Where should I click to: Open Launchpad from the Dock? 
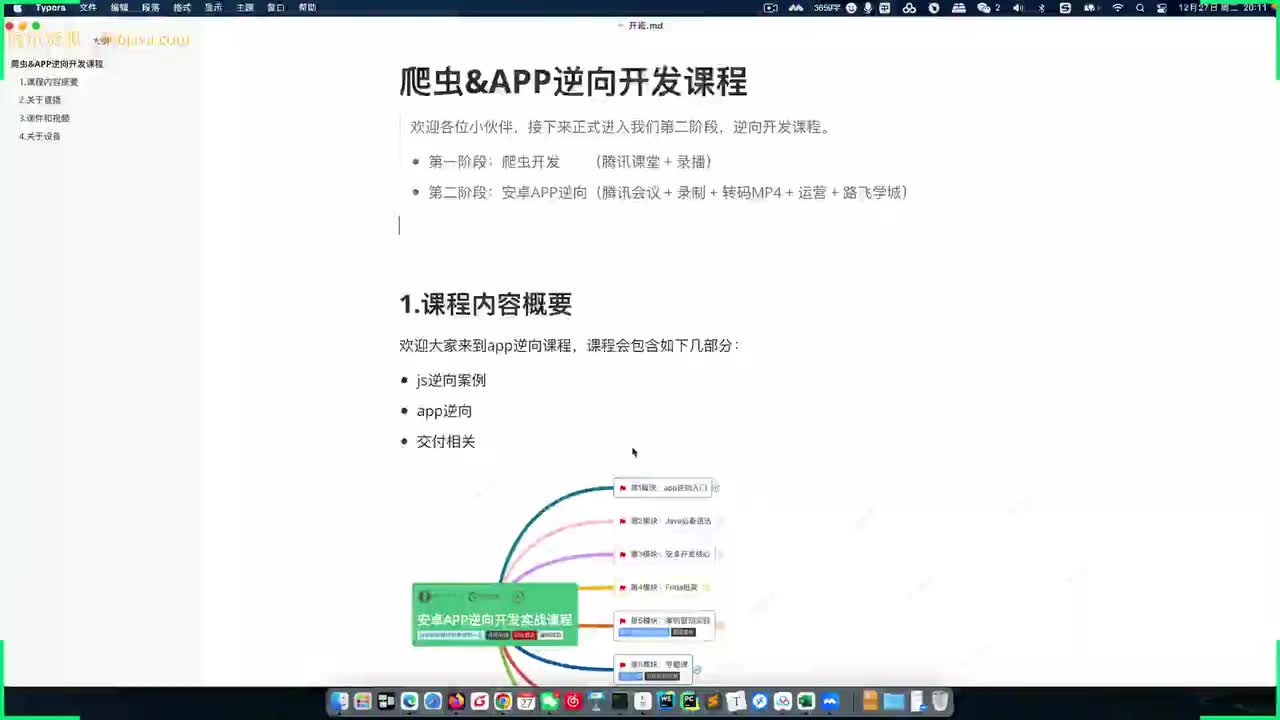(363, 702)
